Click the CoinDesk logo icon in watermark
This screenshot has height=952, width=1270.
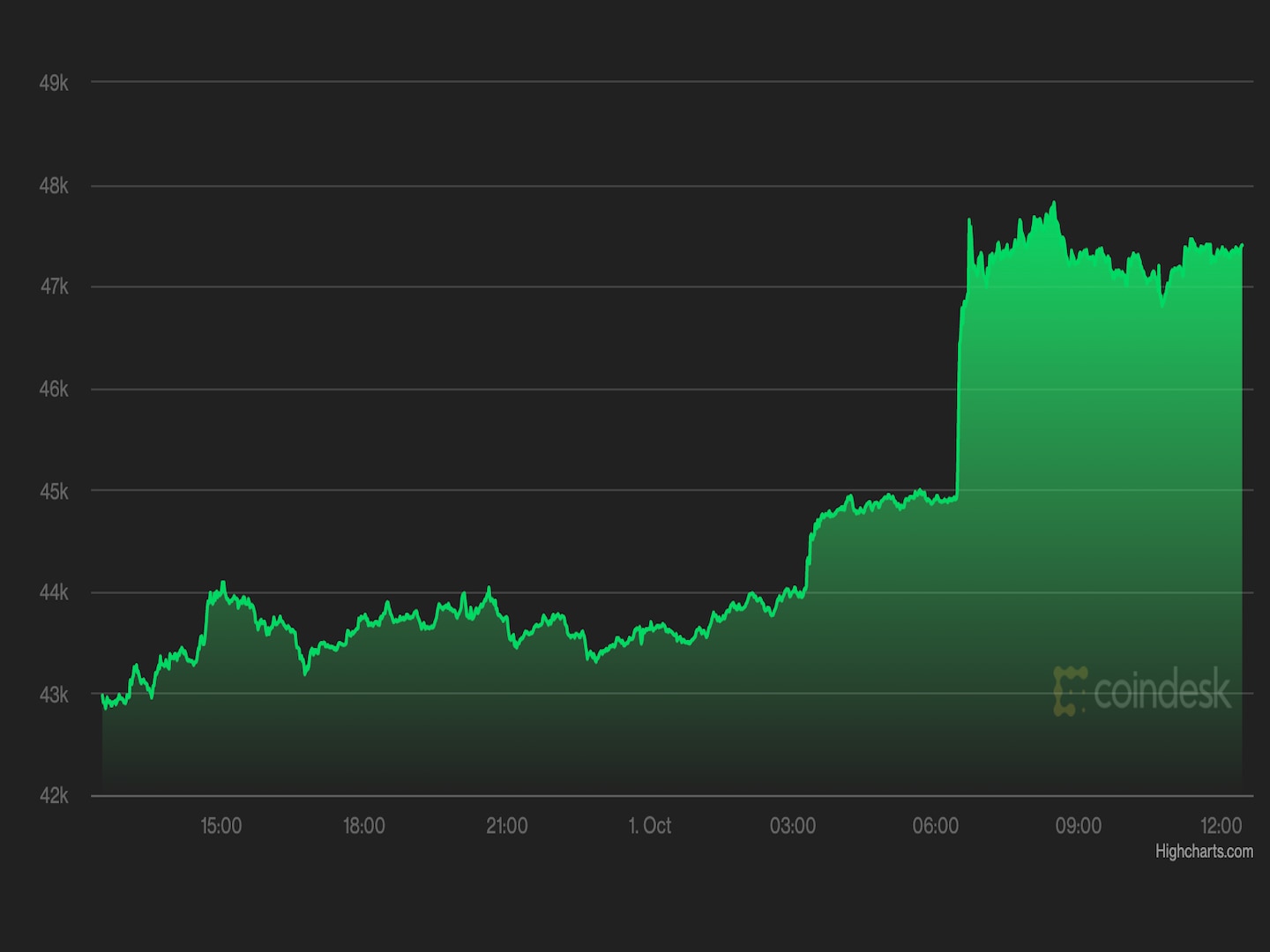click(x=1070, y=690)
